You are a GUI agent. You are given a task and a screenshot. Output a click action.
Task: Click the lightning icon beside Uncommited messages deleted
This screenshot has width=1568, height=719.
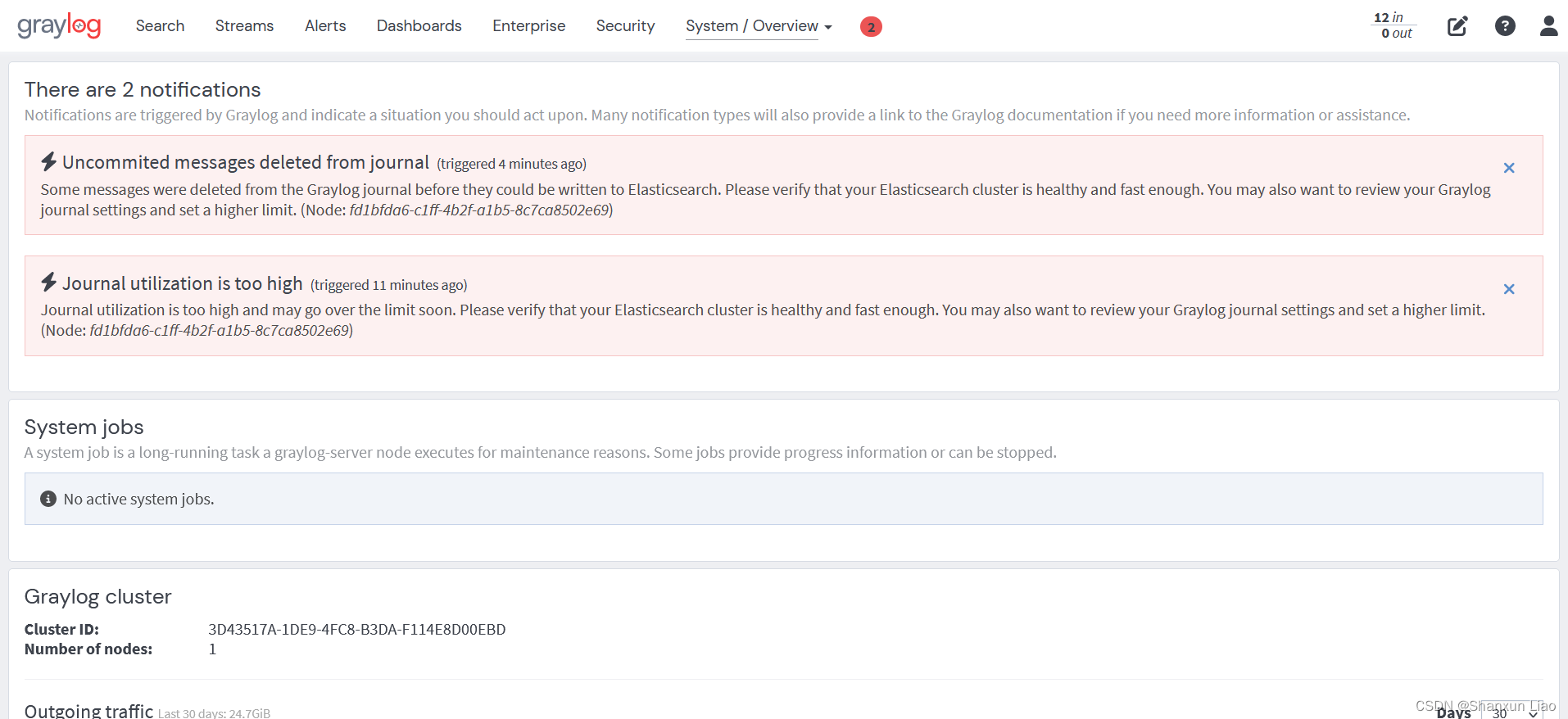click(x=49, y=161)
